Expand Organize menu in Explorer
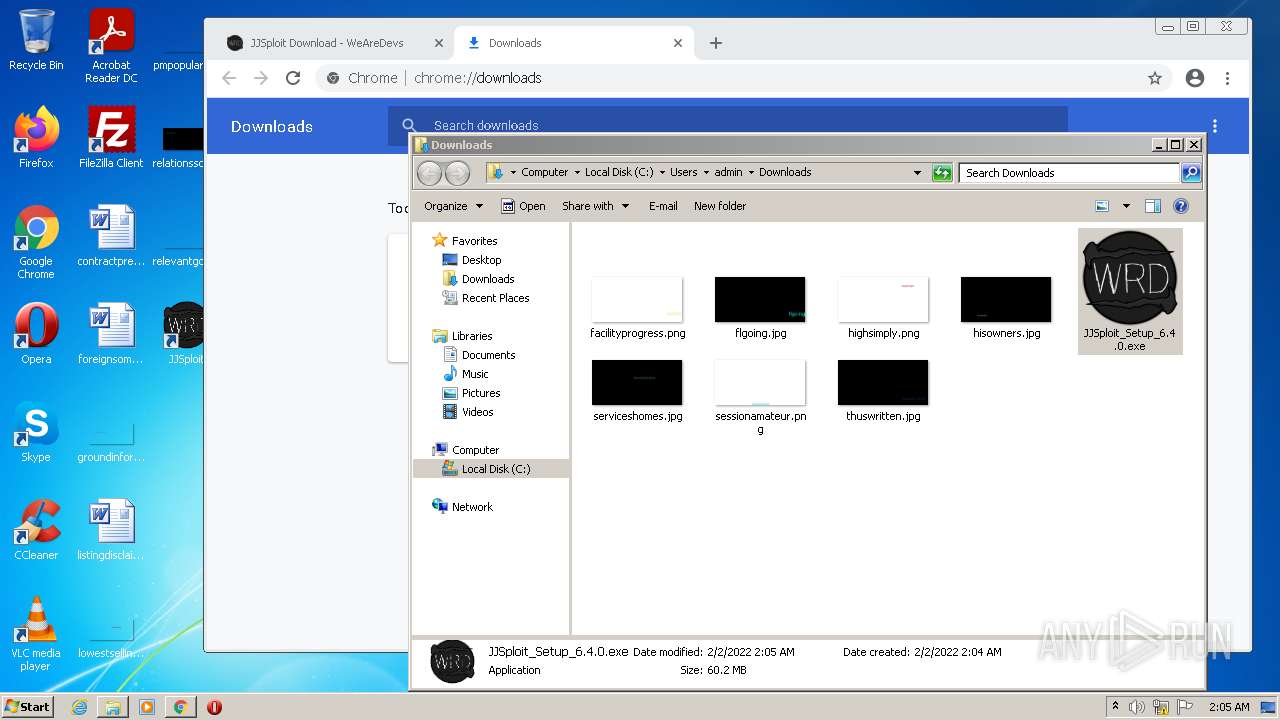Viewport: 1280px width, 720px height. (x=454, y=206)
